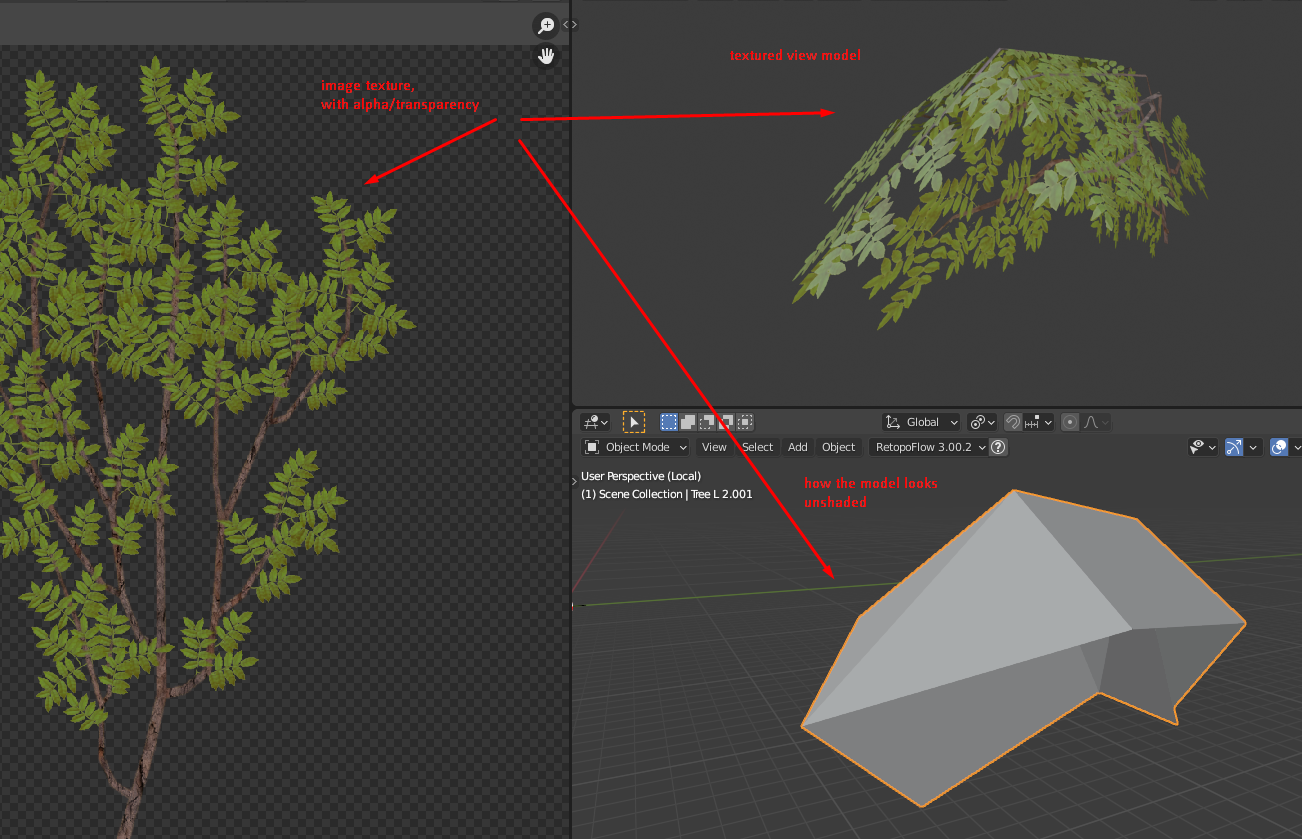Activate the Select Box tool icon
Screen dimensions: 1302x839
coord(634,422)
